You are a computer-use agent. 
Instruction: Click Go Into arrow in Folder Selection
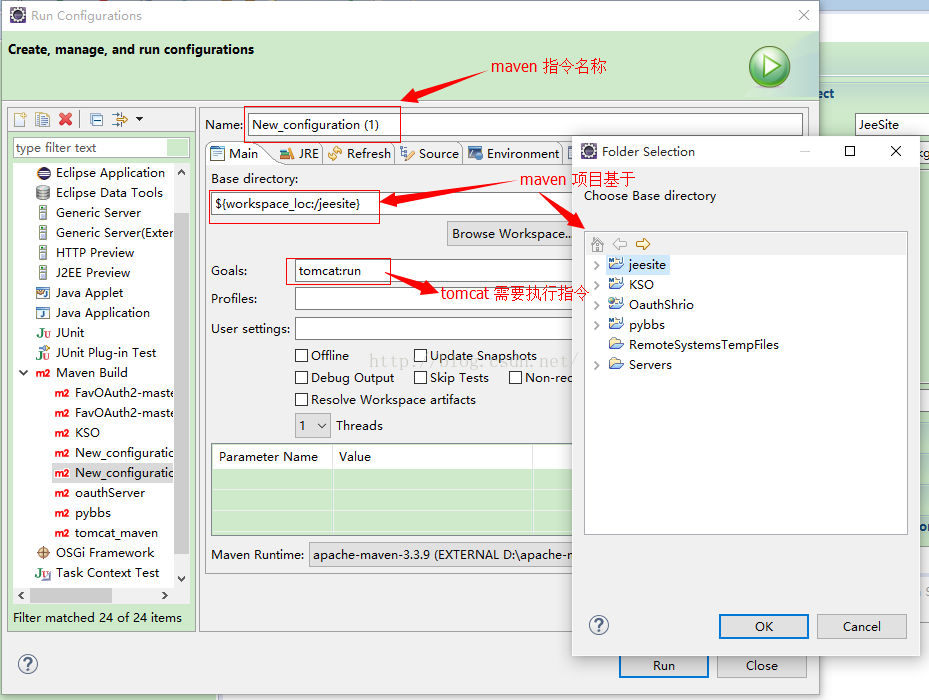tap(643, 244)
